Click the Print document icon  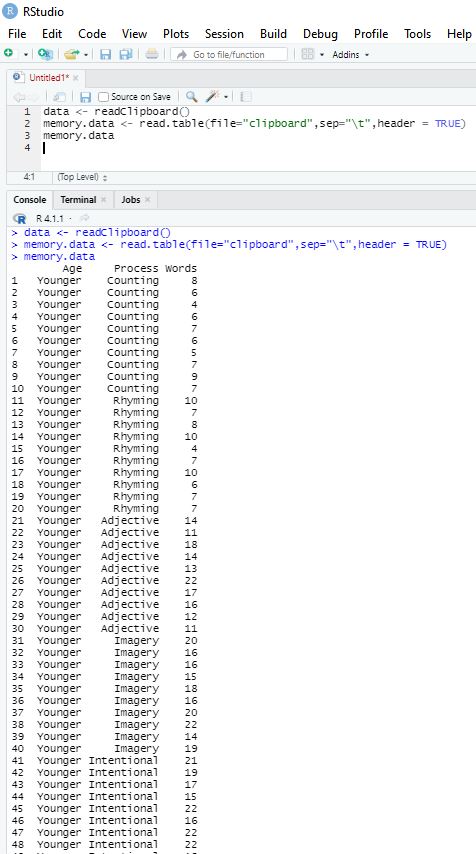[152, 54]
